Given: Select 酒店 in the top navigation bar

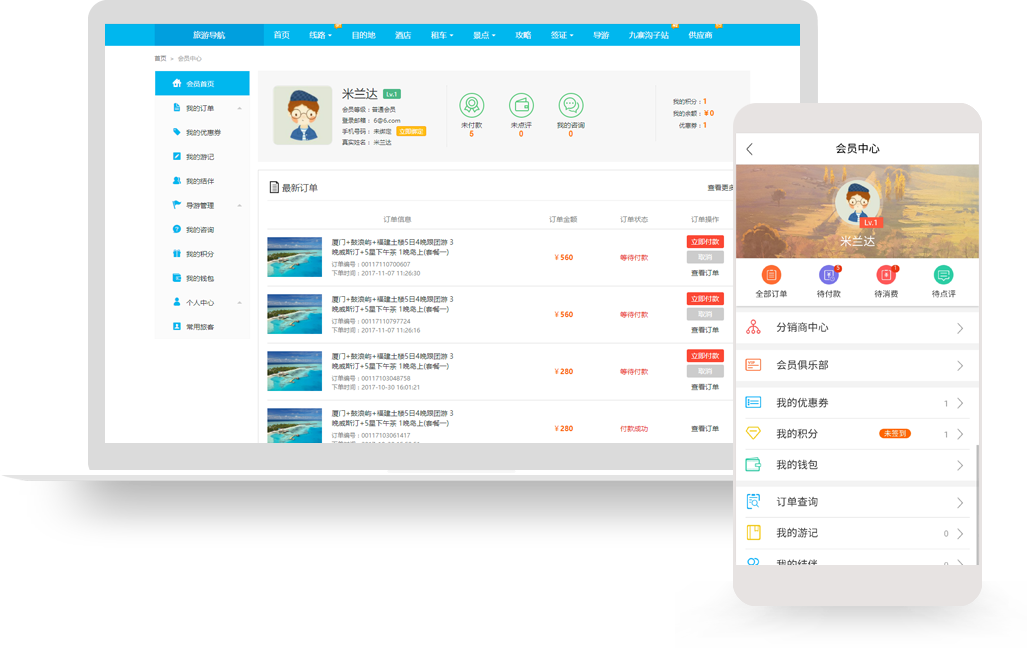Looking at the screenshot, I should tap(402, 35).
